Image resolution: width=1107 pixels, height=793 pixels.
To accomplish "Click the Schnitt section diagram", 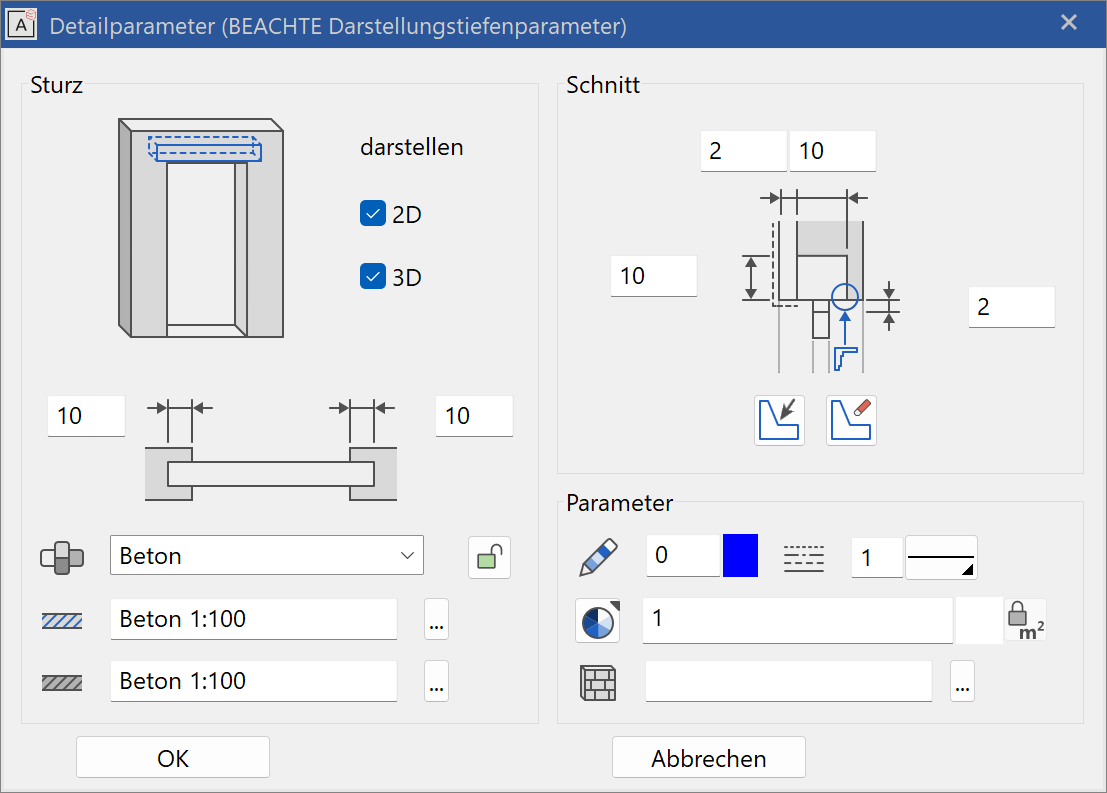I will coord(820,280).
